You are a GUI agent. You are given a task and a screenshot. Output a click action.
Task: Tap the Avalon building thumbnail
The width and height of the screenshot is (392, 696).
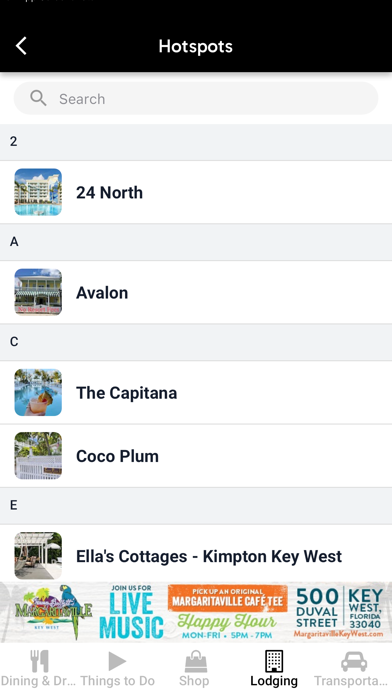click(x=38, y=293)
